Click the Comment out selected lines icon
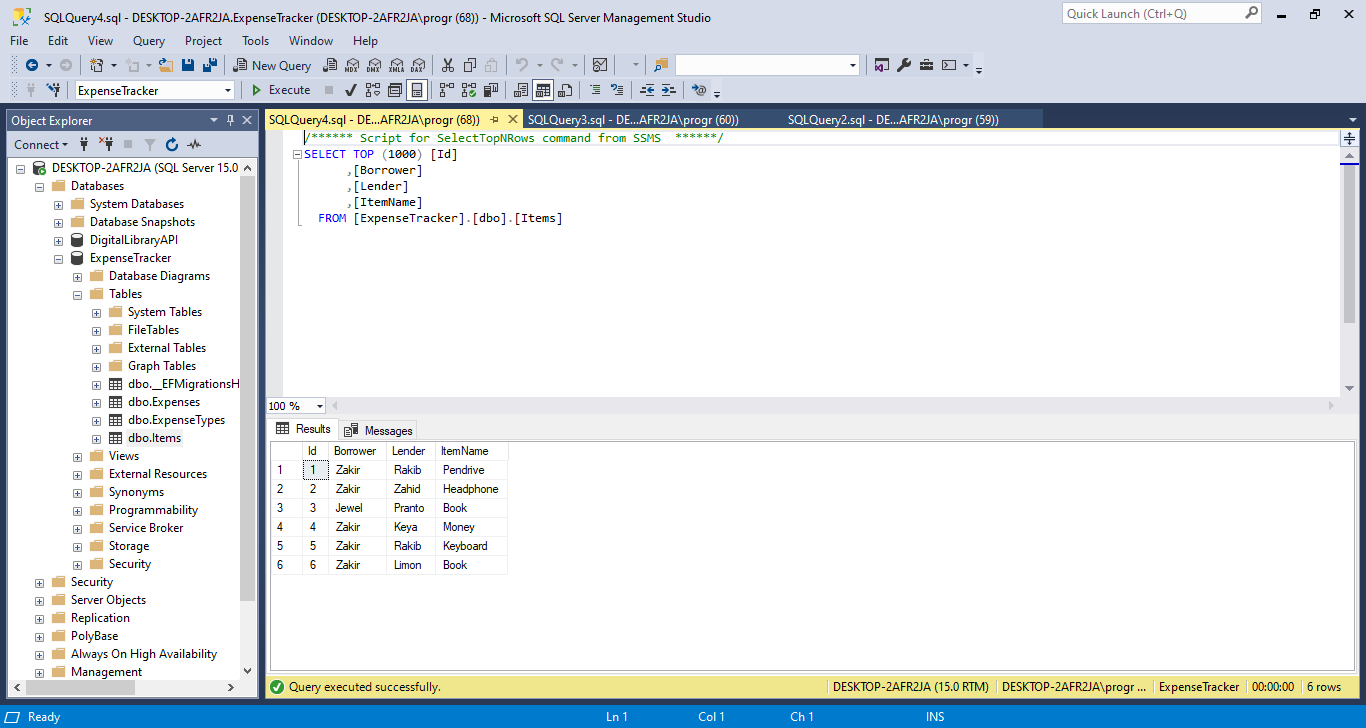 pos(595,90)
